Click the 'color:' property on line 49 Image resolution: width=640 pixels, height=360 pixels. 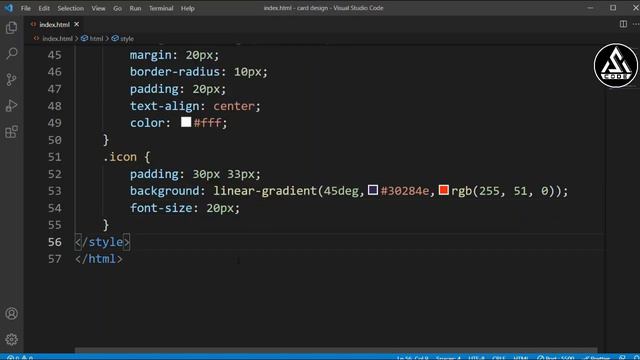(150, 123)
